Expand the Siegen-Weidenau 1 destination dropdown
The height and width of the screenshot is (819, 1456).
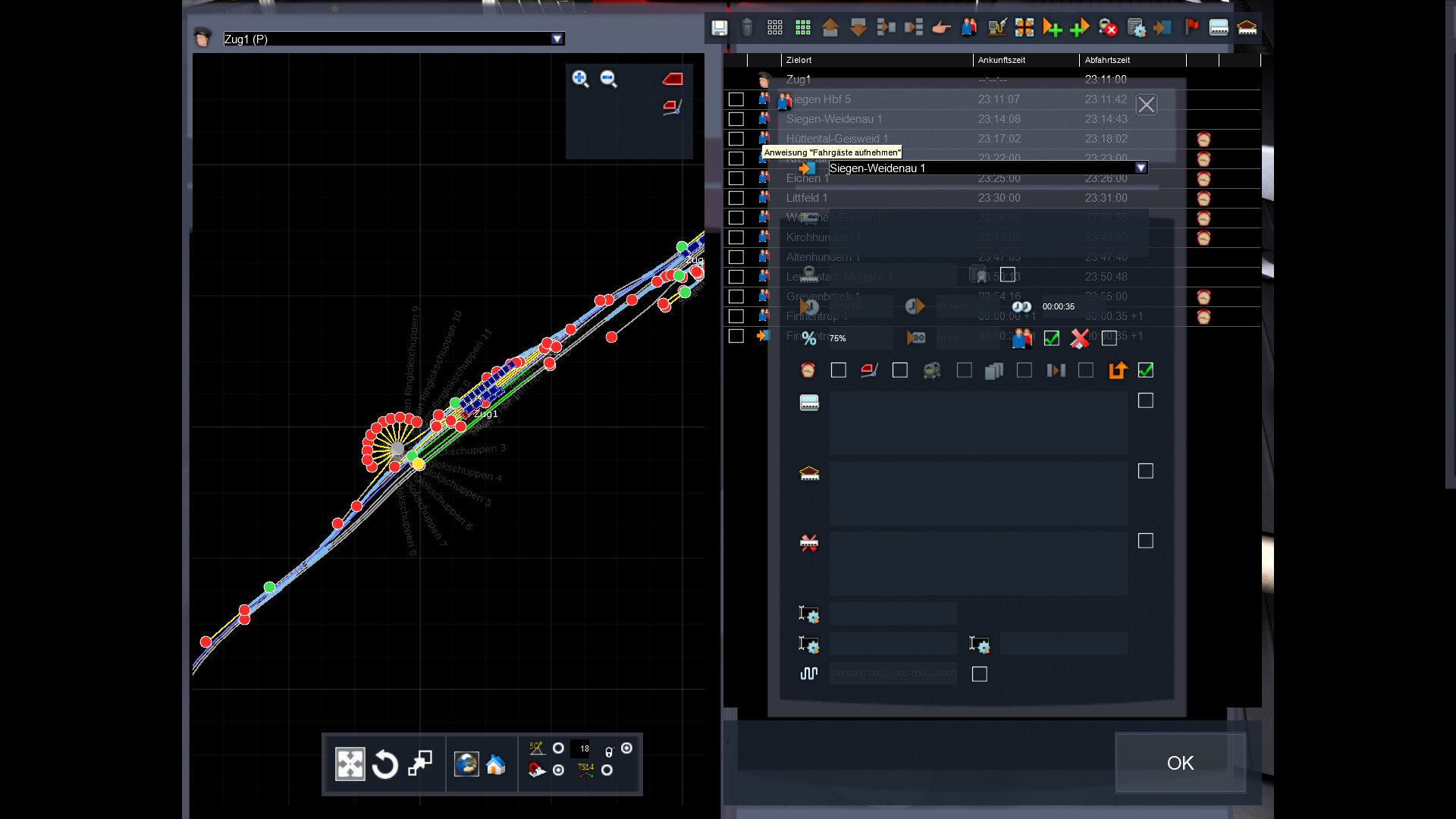[1141, 168]
